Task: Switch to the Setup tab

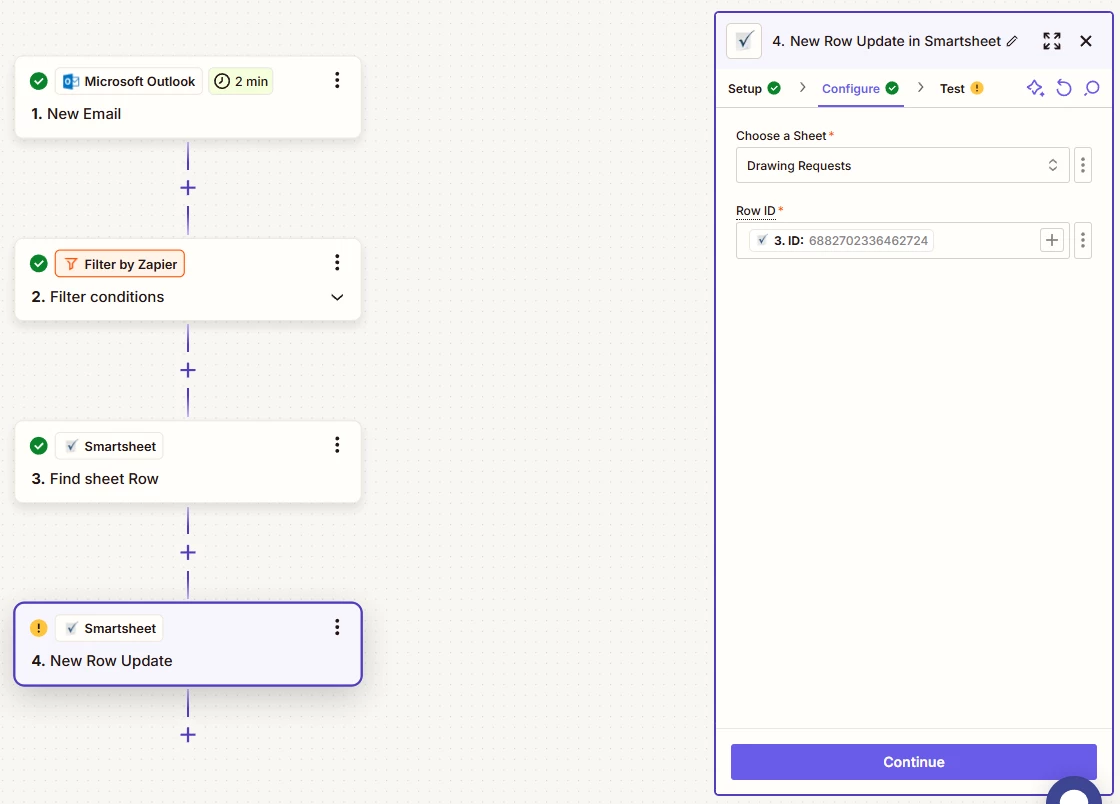Action: coord(754,89)
